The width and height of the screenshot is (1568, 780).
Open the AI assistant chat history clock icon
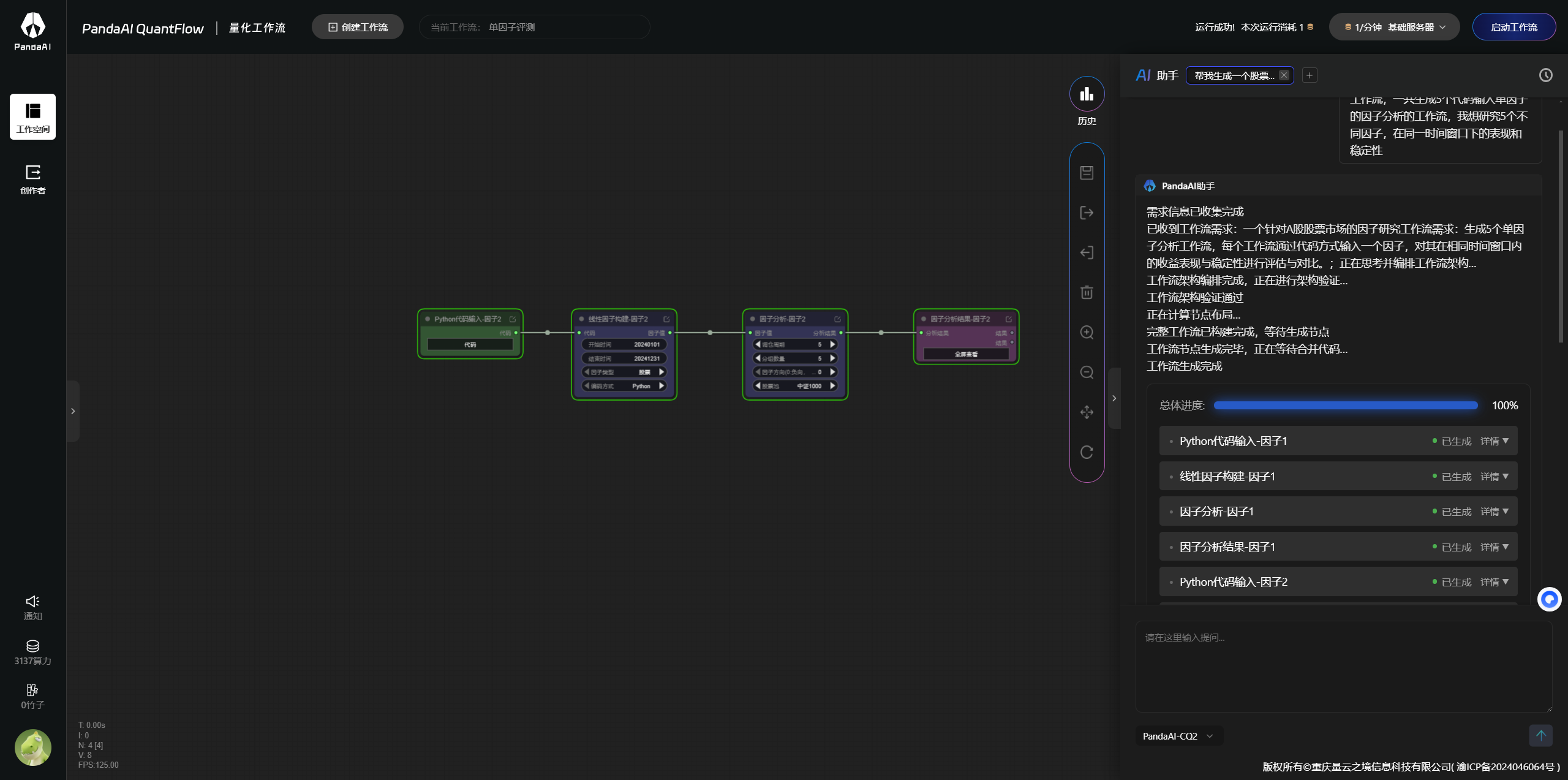point(1546,75)
